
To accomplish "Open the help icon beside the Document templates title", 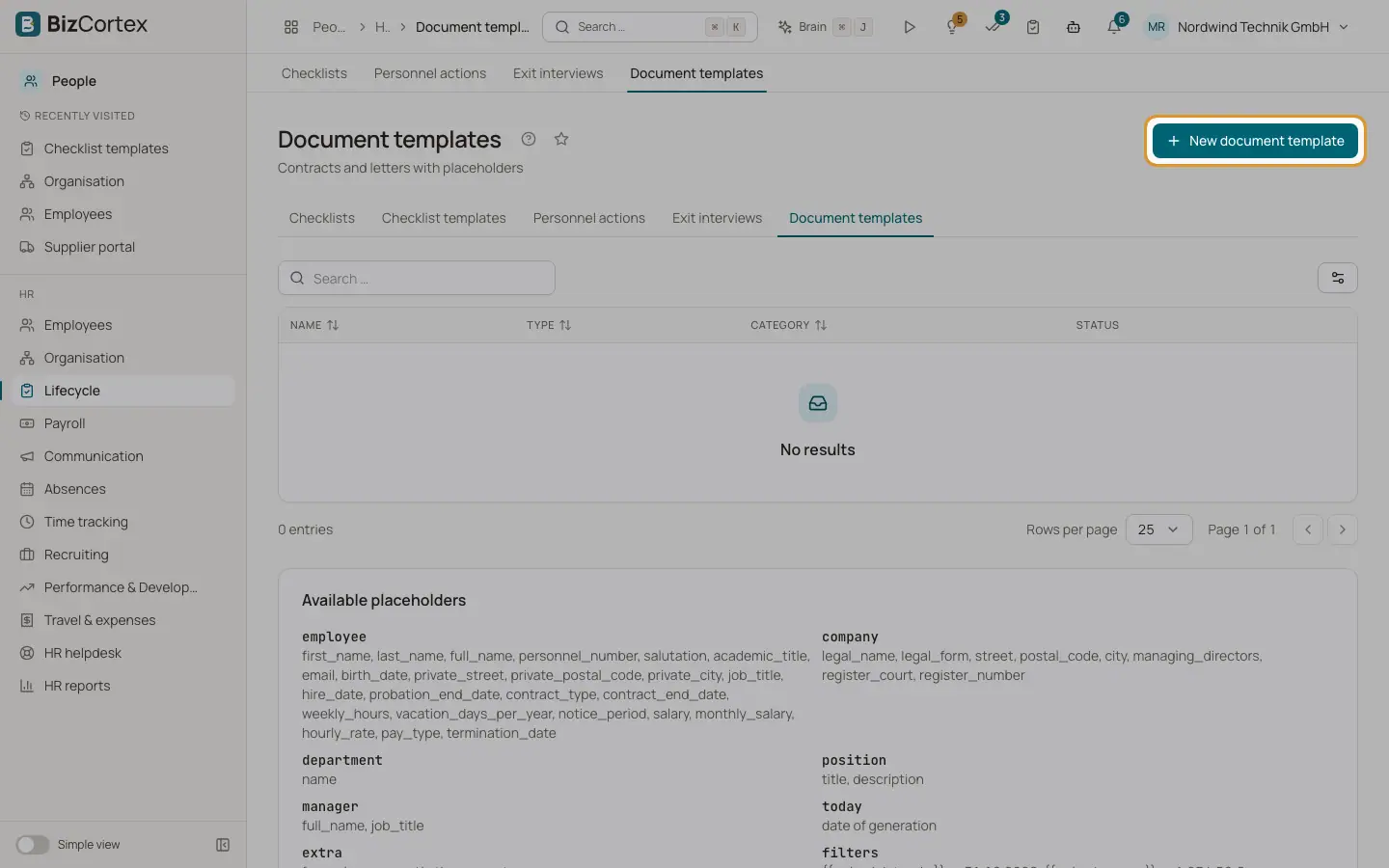I will 529,139.
